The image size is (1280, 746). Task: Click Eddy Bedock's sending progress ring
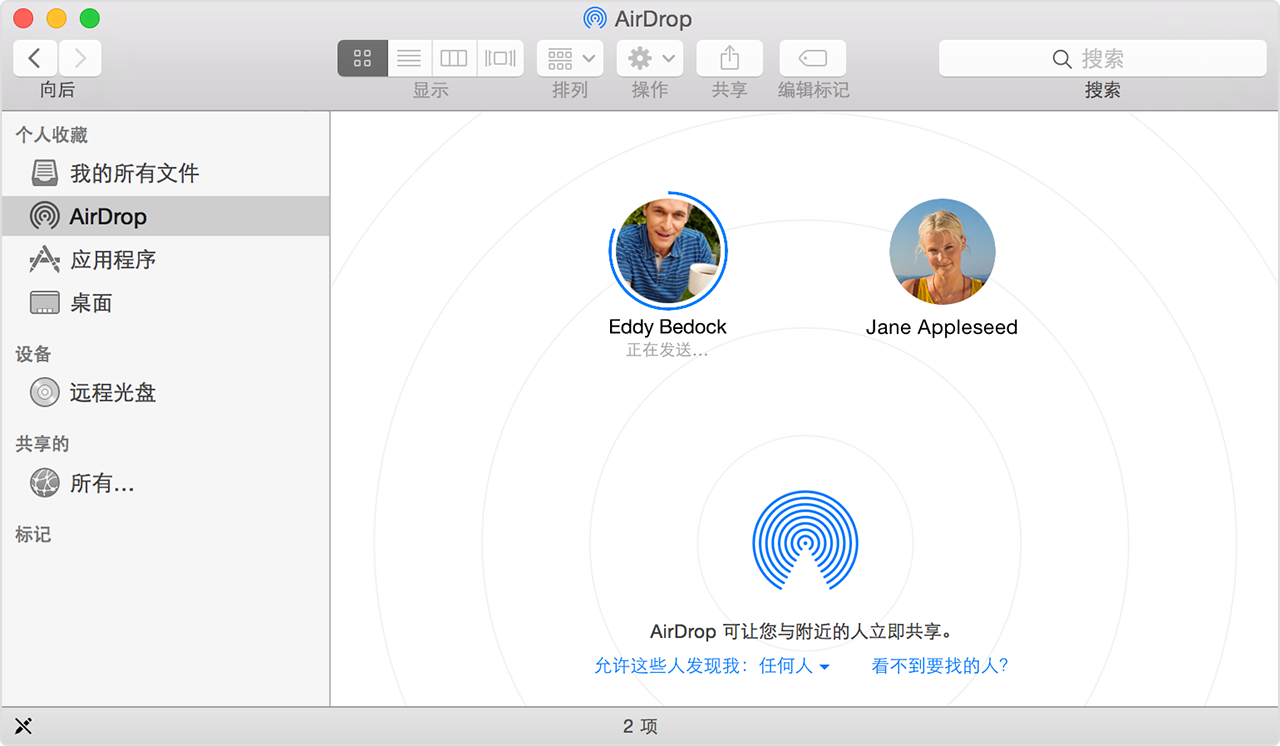pyautogui.click(x=667, y=251)
